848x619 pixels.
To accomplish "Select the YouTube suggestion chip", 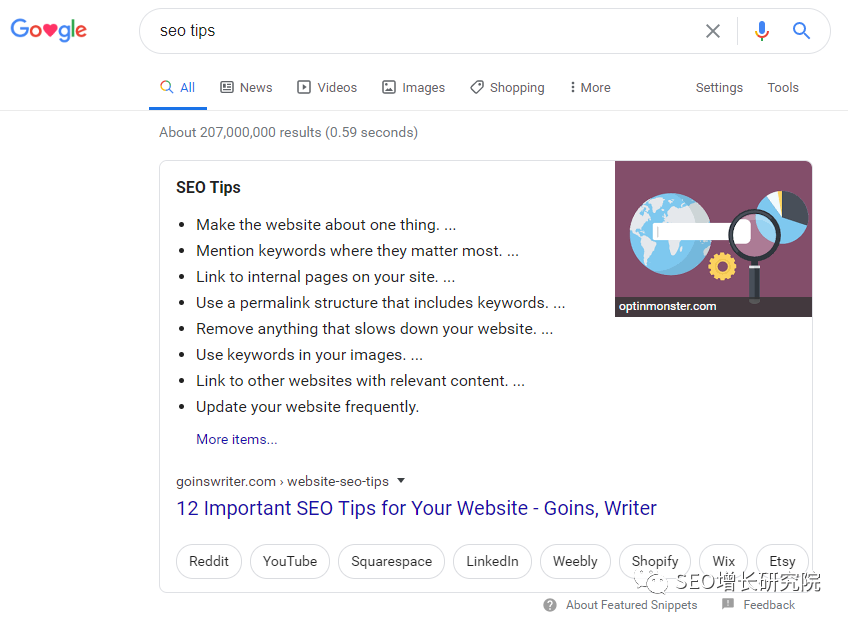I will 290,561.
